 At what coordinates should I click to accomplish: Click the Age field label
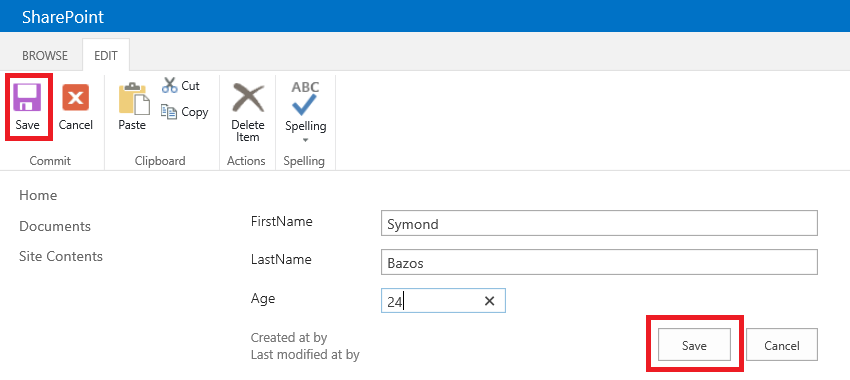263,299
